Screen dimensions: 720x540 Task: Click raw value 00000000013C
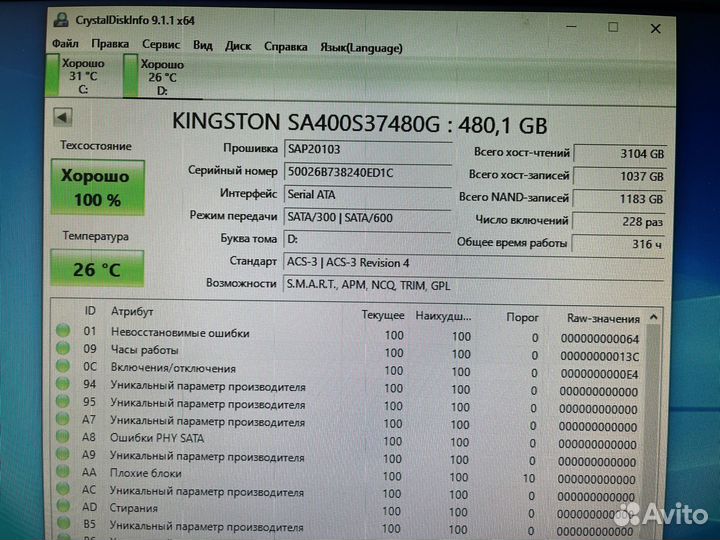[x=600, y=357]
